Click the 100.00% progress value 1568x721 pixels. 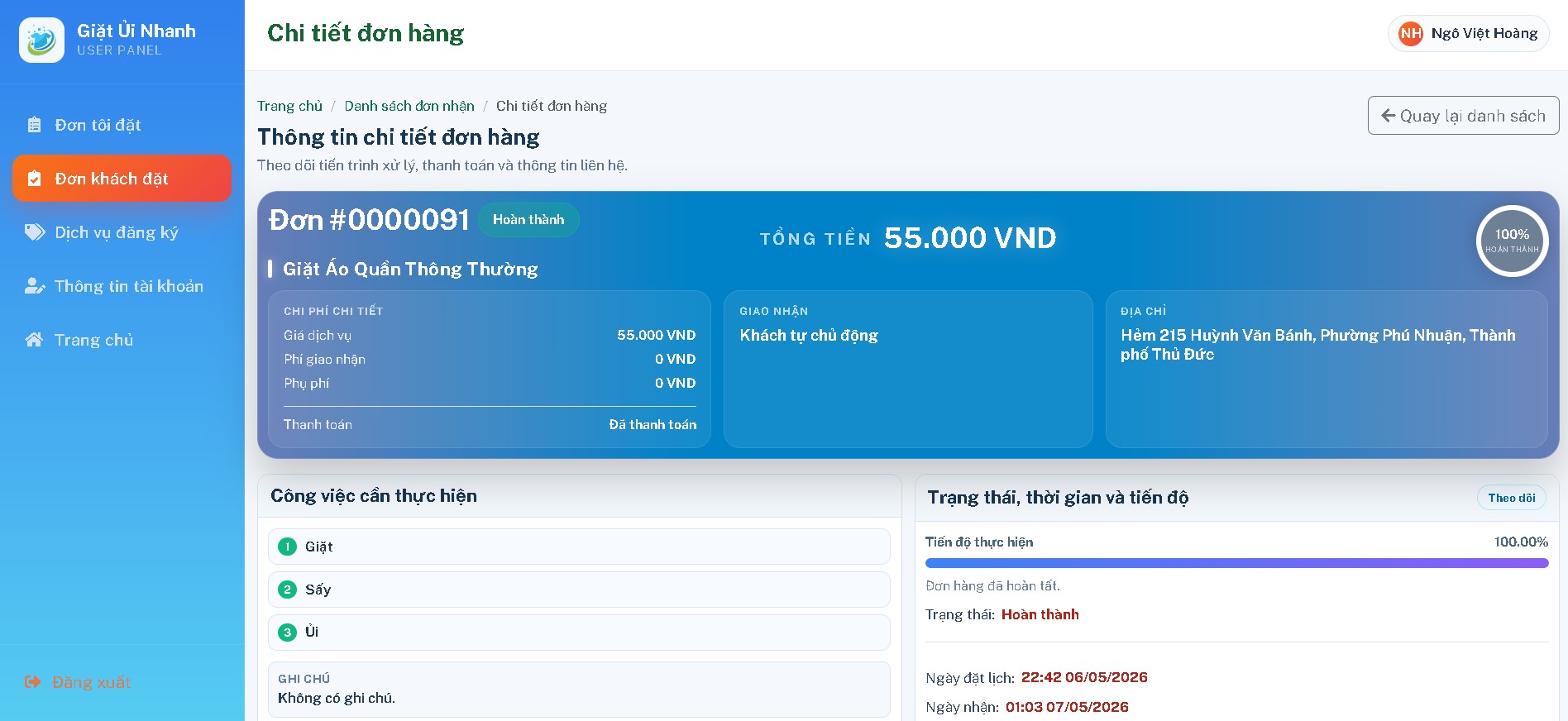1521,542
